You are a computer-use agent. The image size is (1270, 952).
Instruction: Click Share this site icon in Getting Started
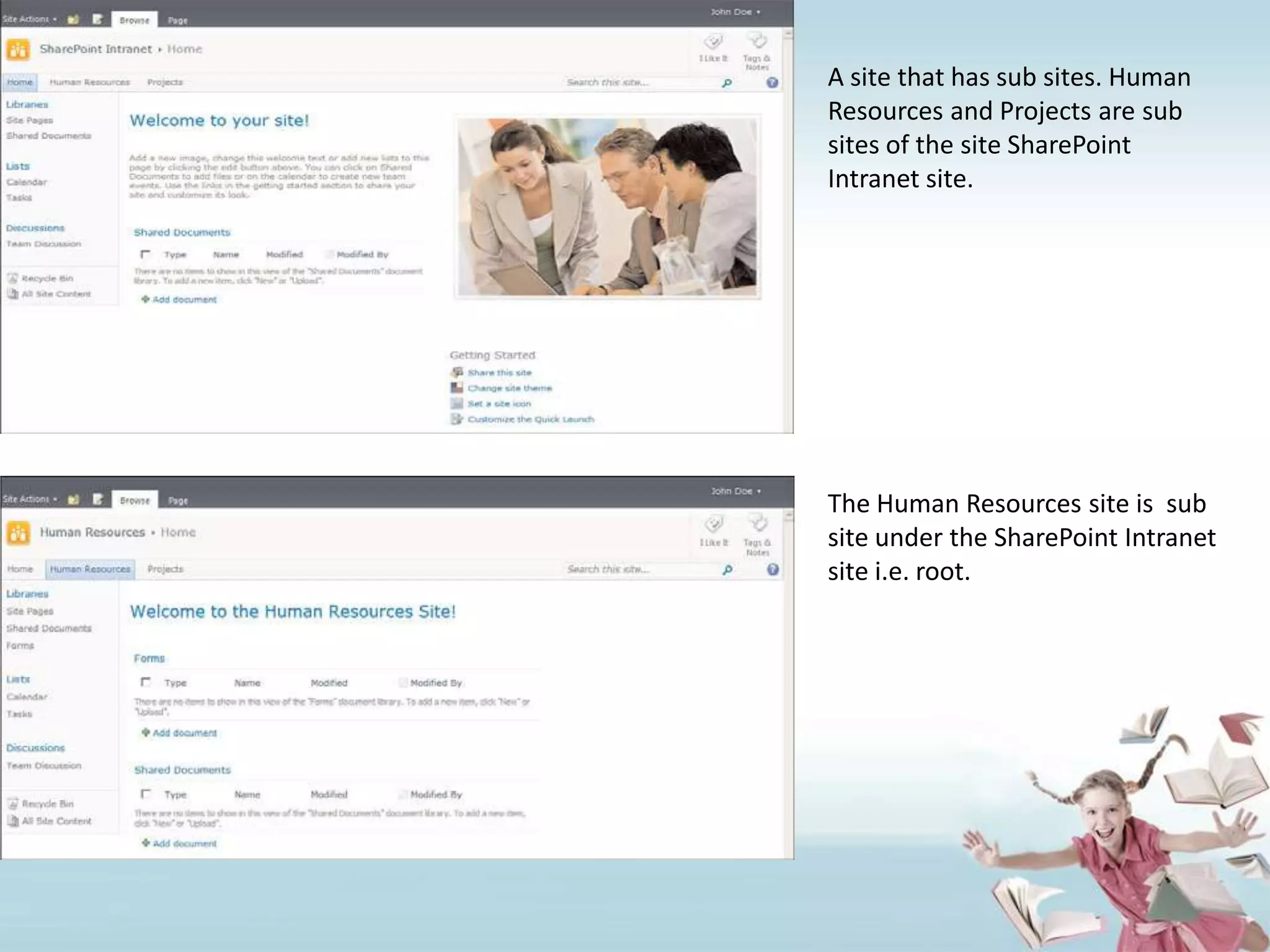point(457,372)
